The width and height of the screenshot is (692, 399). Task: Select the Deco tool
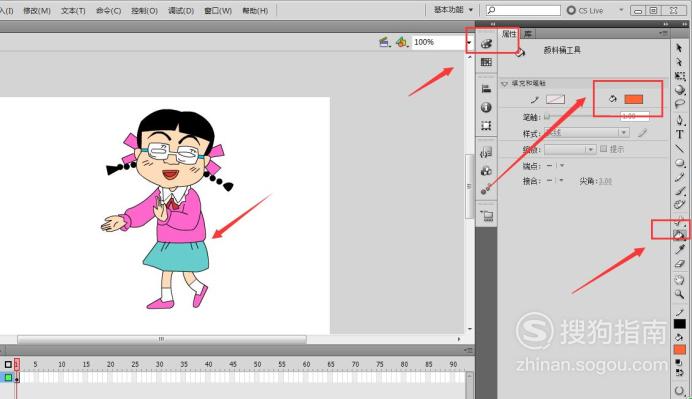680,204
